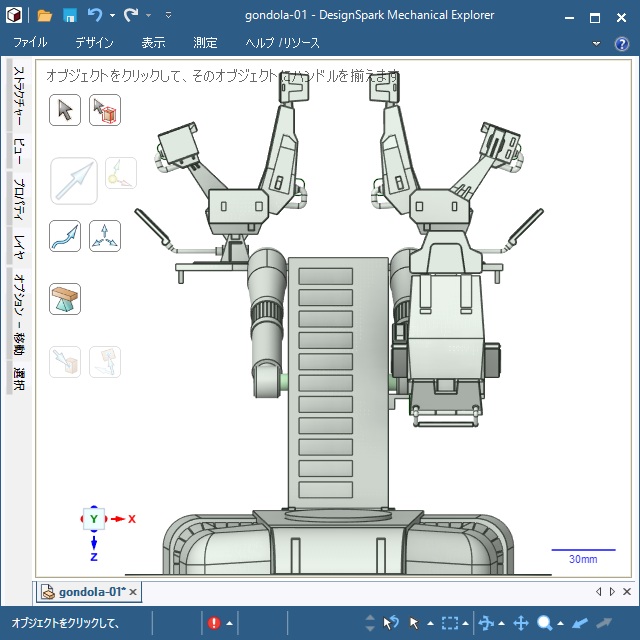Open the ビュー side panel tab
Image resolution: width=640 pixels, height=640 pixels.
[19, 151]
